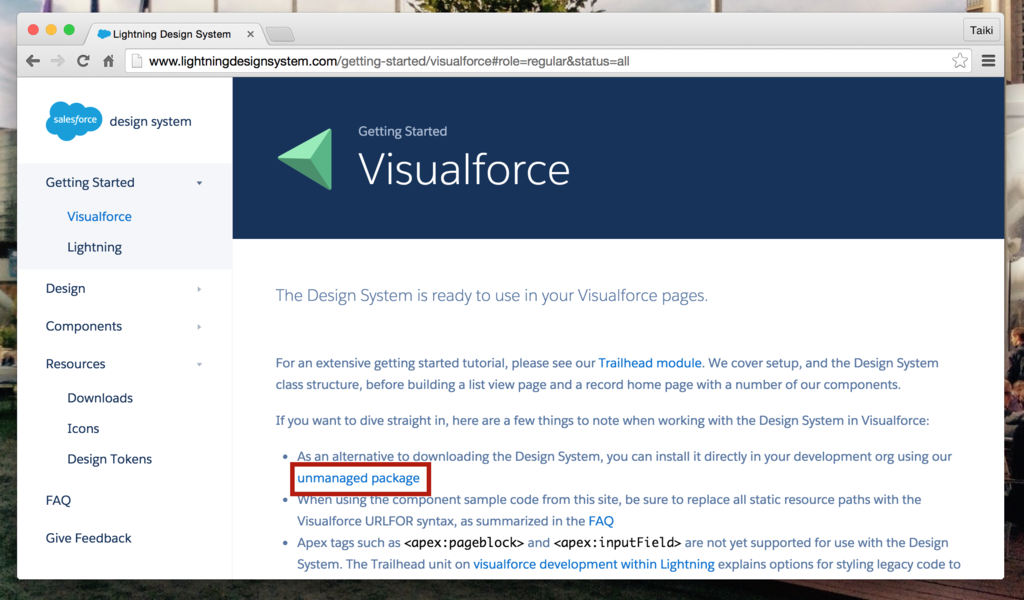Click the Taiki profile button

tap(981, 30)
